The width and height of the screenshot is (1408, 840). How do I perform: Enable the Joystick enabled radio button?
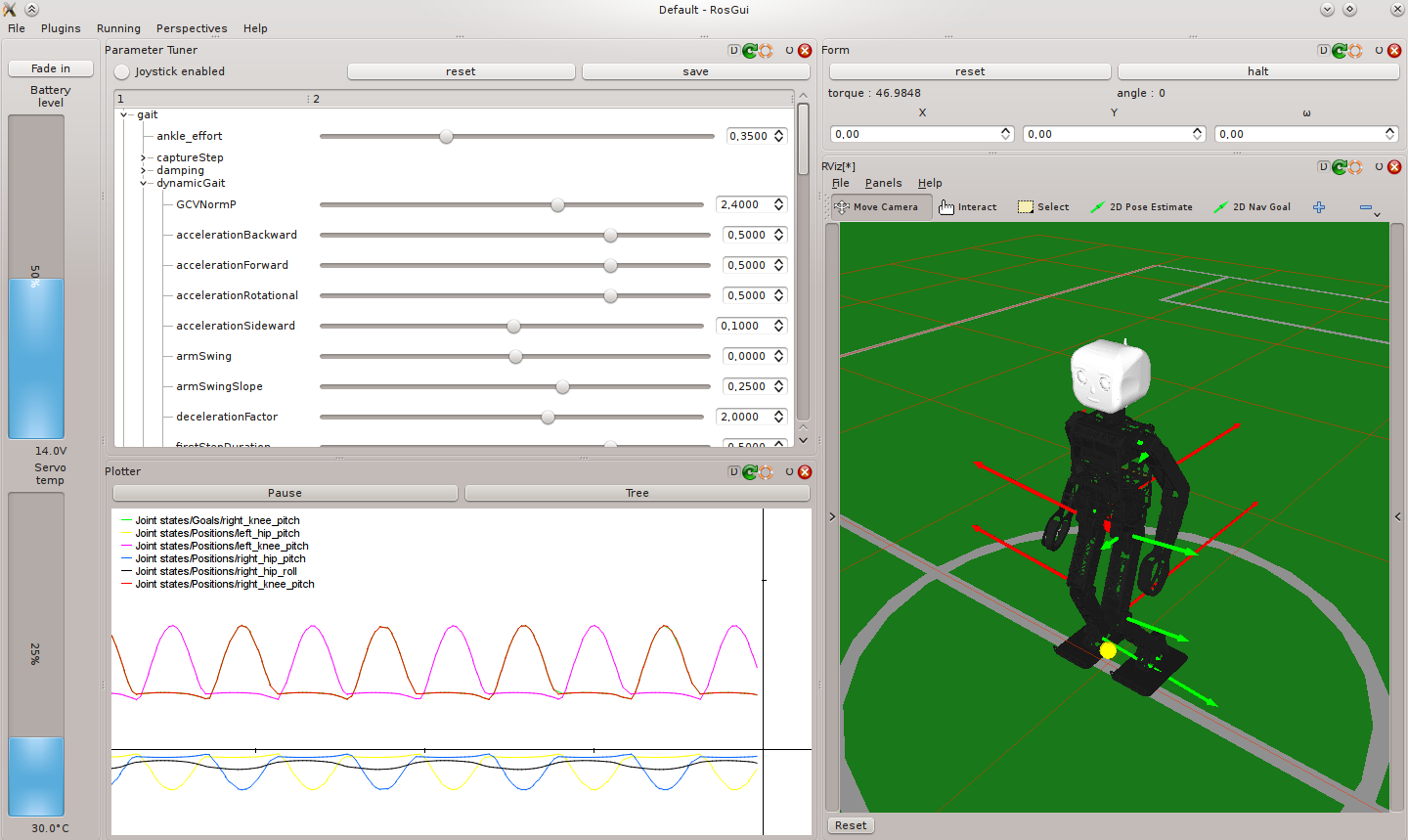121,72
